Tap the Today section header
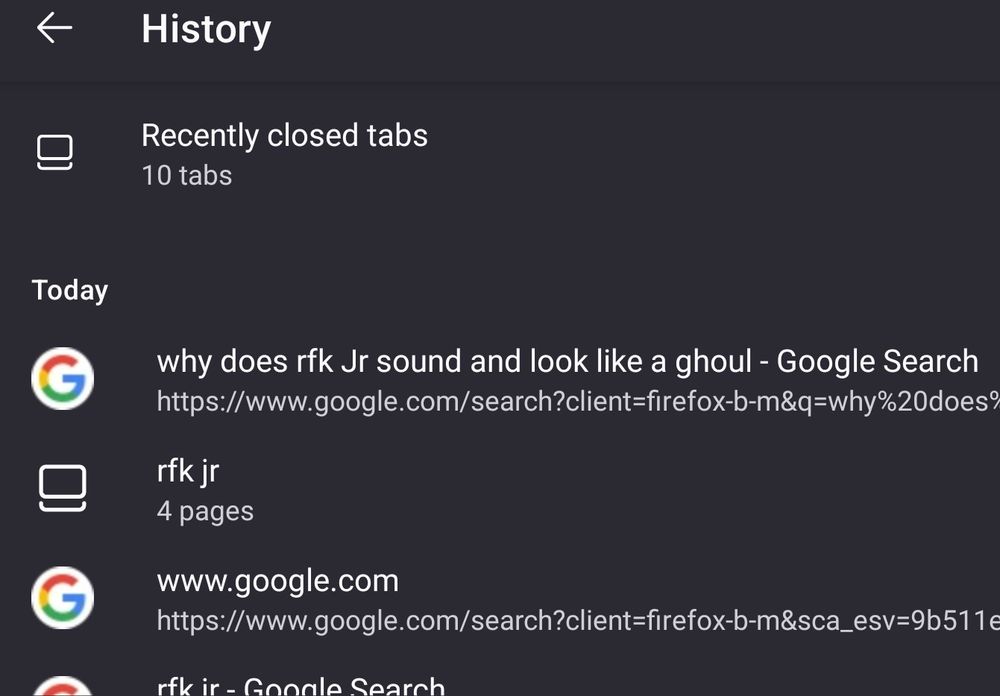The image size is (1000, 696). (69, 290)
